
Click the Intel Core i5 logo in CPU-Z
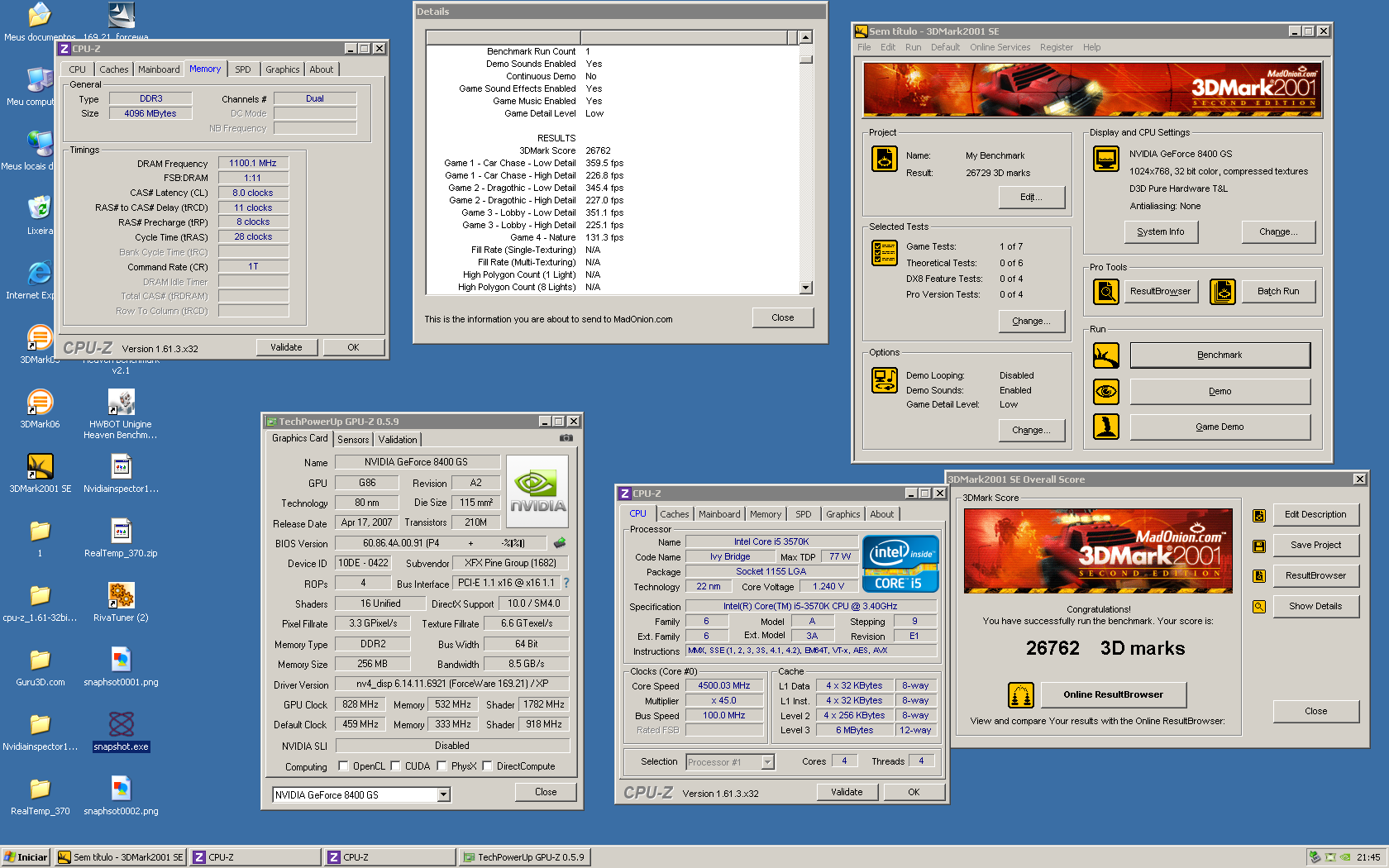900,563
